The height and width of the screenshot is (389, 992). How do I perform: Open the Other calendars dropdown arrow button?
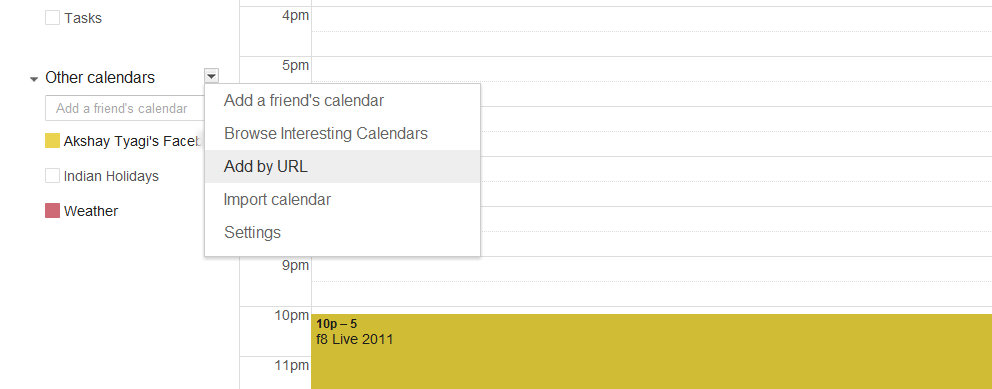point(212,77)
